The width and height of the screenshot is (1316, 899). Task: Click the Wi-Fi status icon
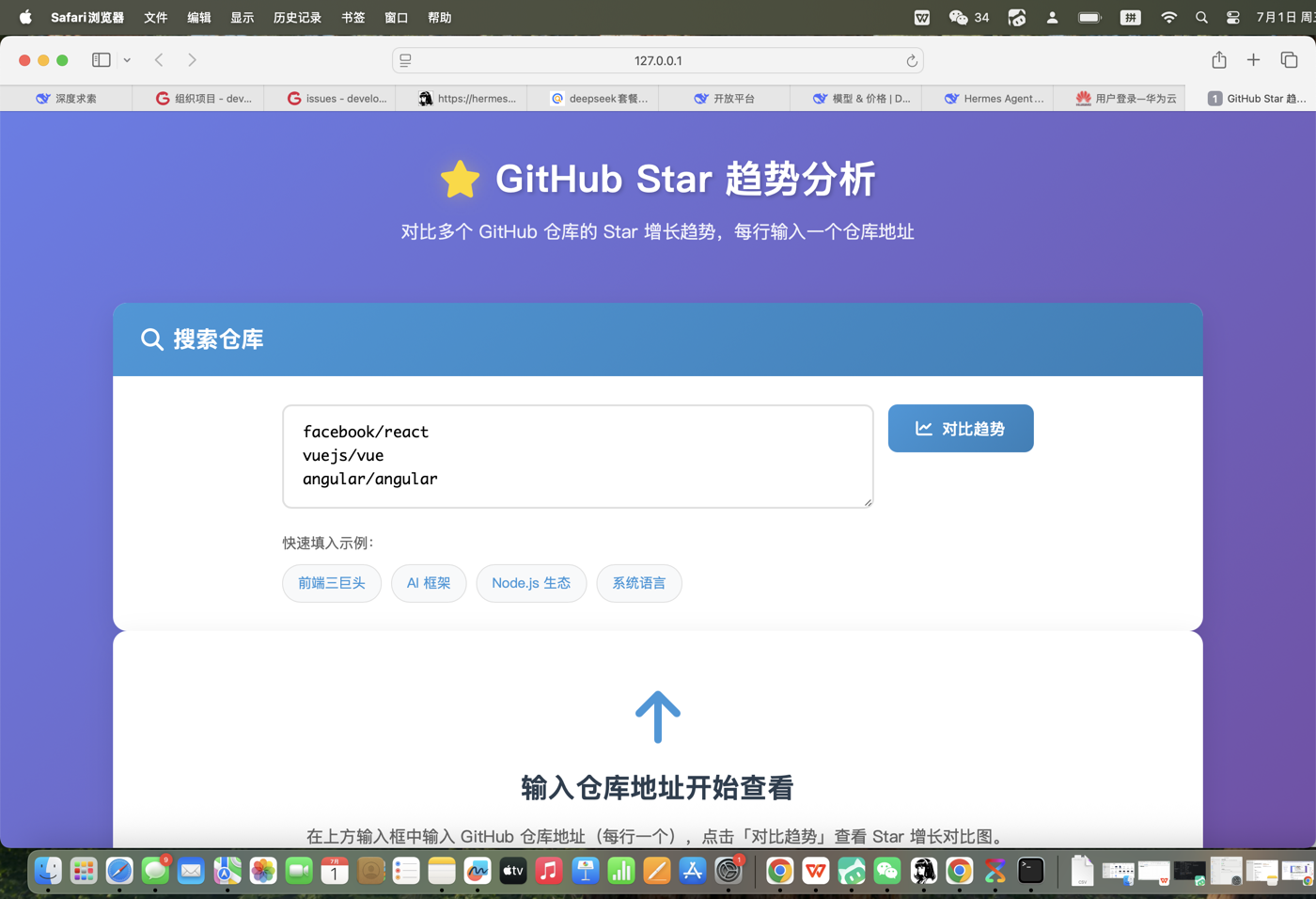pos(1169,17)
